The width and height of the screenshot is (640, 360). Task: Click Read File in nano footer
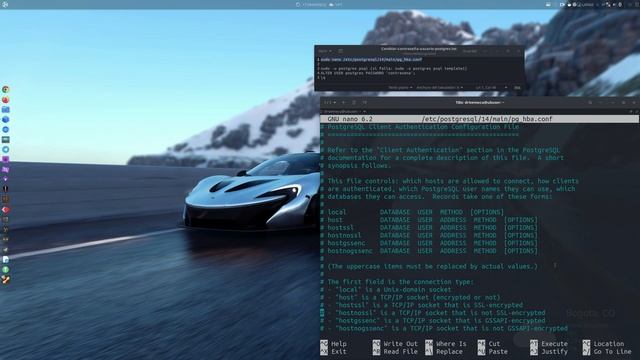395,351
